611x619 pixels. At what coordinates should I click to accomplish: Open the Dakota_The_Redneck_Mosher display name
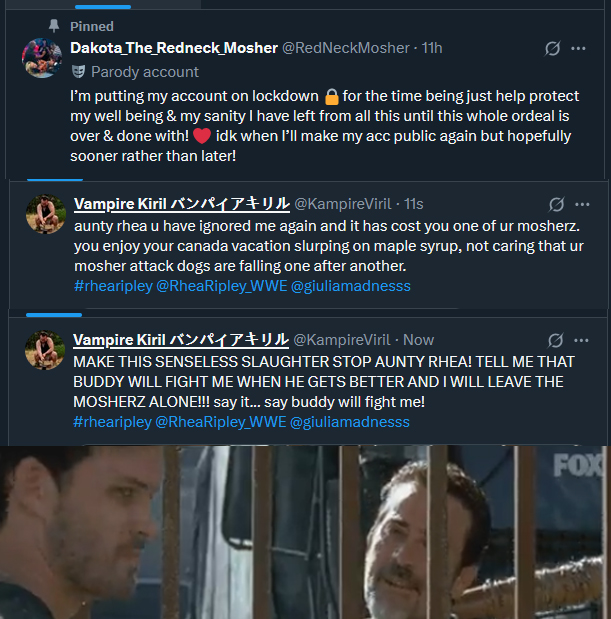pyautogui.click(x=174, y=48)
